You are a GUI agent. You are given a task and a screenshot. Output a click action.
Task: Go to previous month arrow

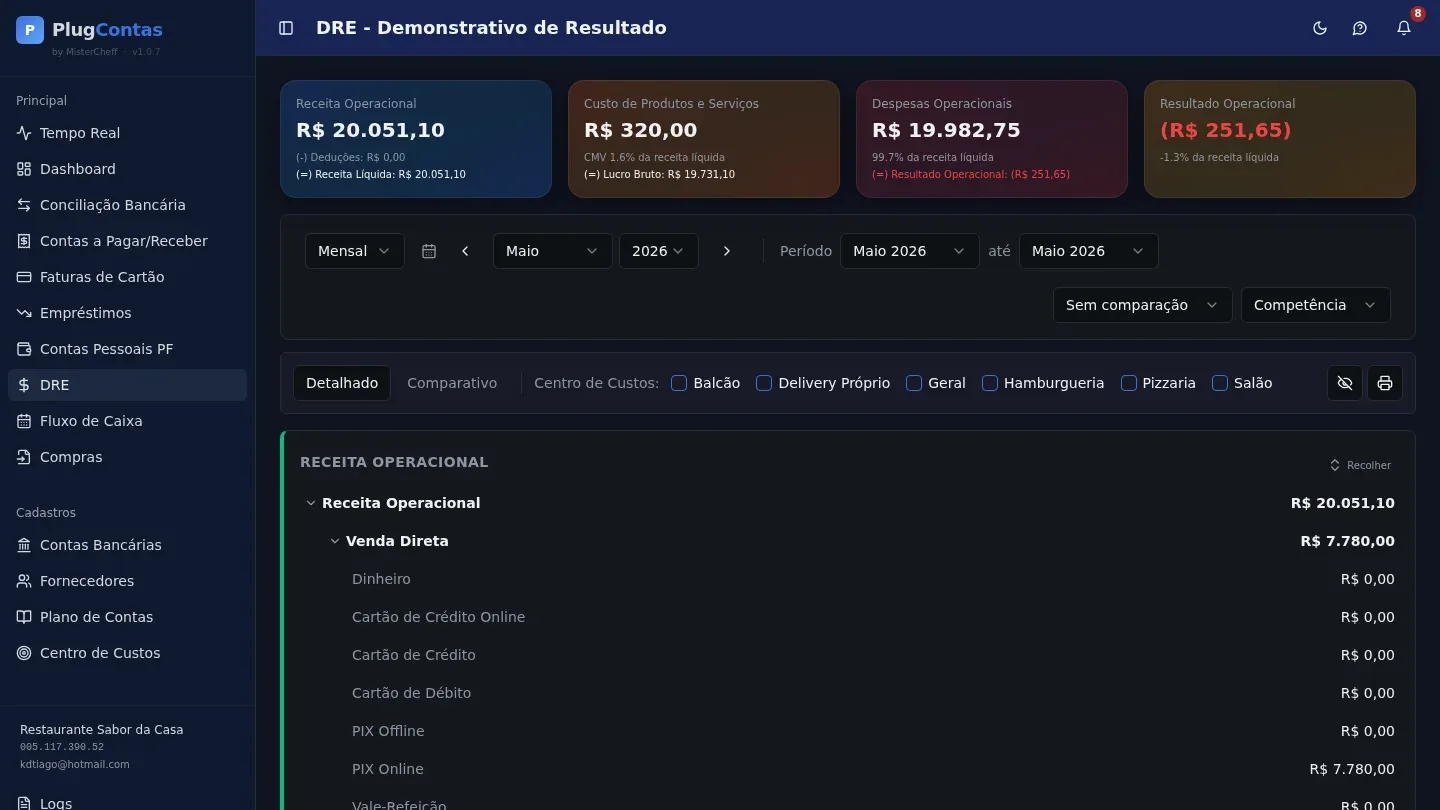click(465, 251)
